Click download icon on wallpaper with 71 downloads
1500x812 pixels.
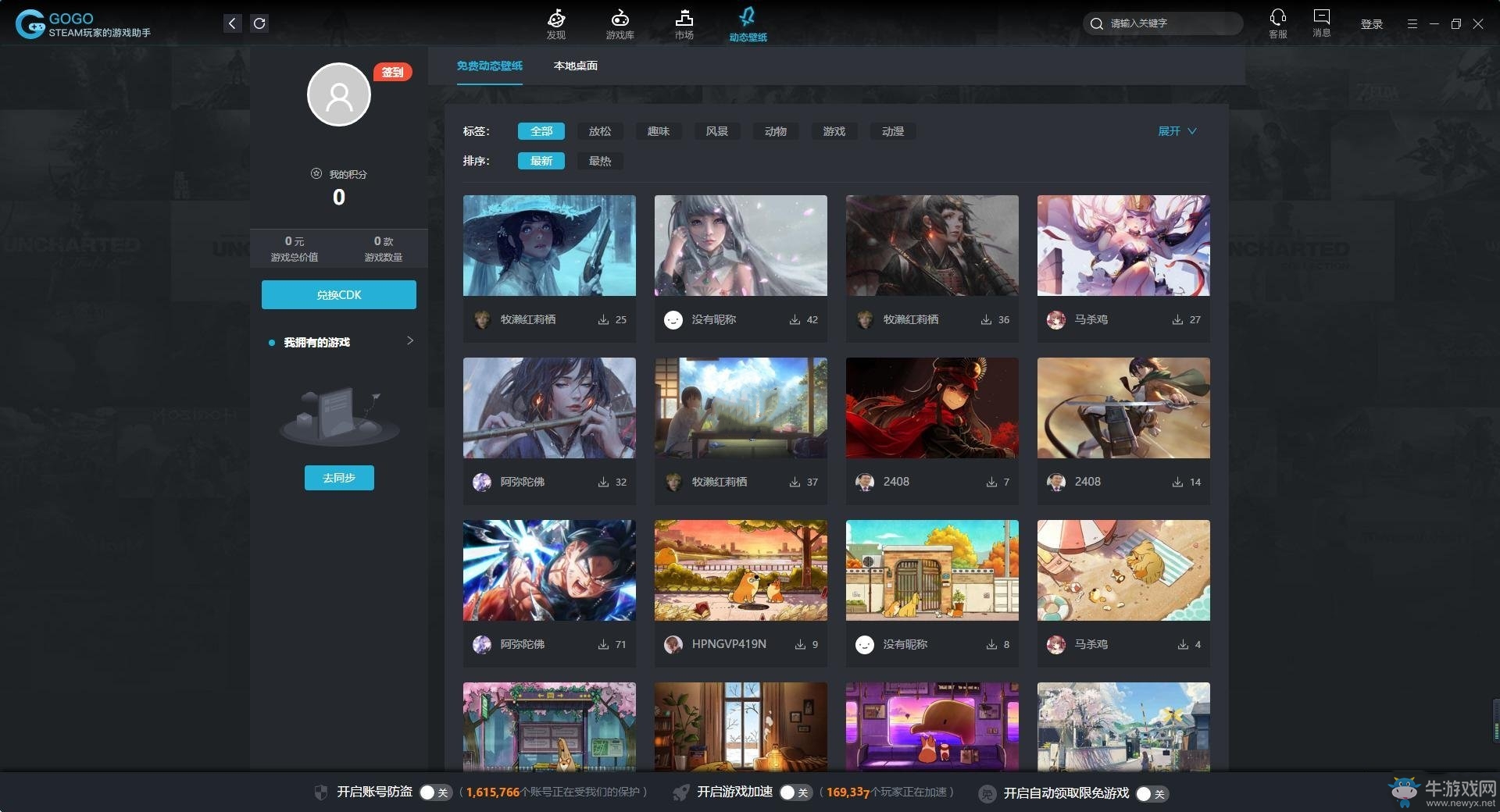[x=603, y=644]
